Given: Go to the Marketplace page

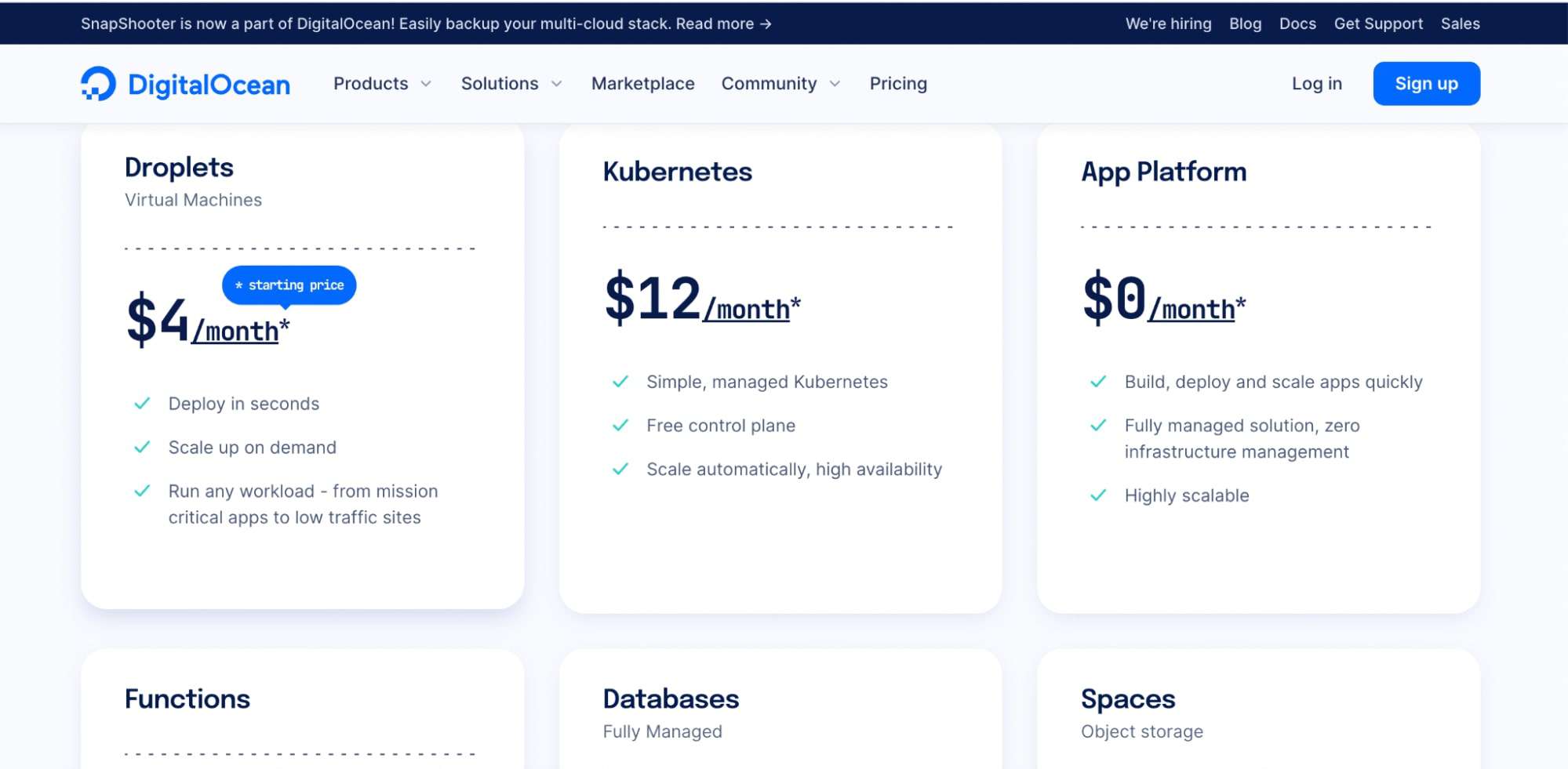Looking at the screenshot, I should [x=643, y=83].
